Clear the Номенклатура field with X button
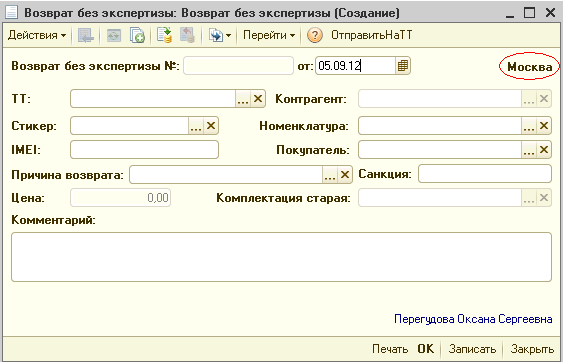563x362 pixels. (544, 126)
